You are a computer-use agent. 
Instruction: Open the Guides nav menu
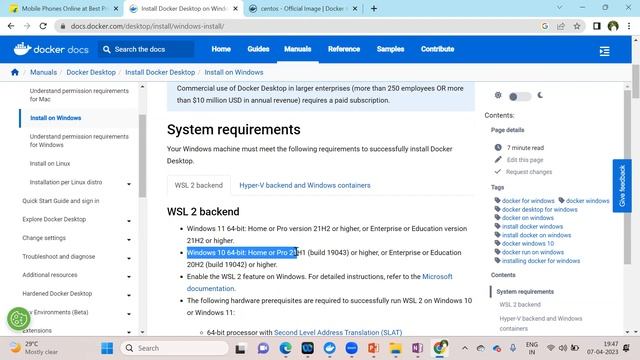[x=258, y=49]
